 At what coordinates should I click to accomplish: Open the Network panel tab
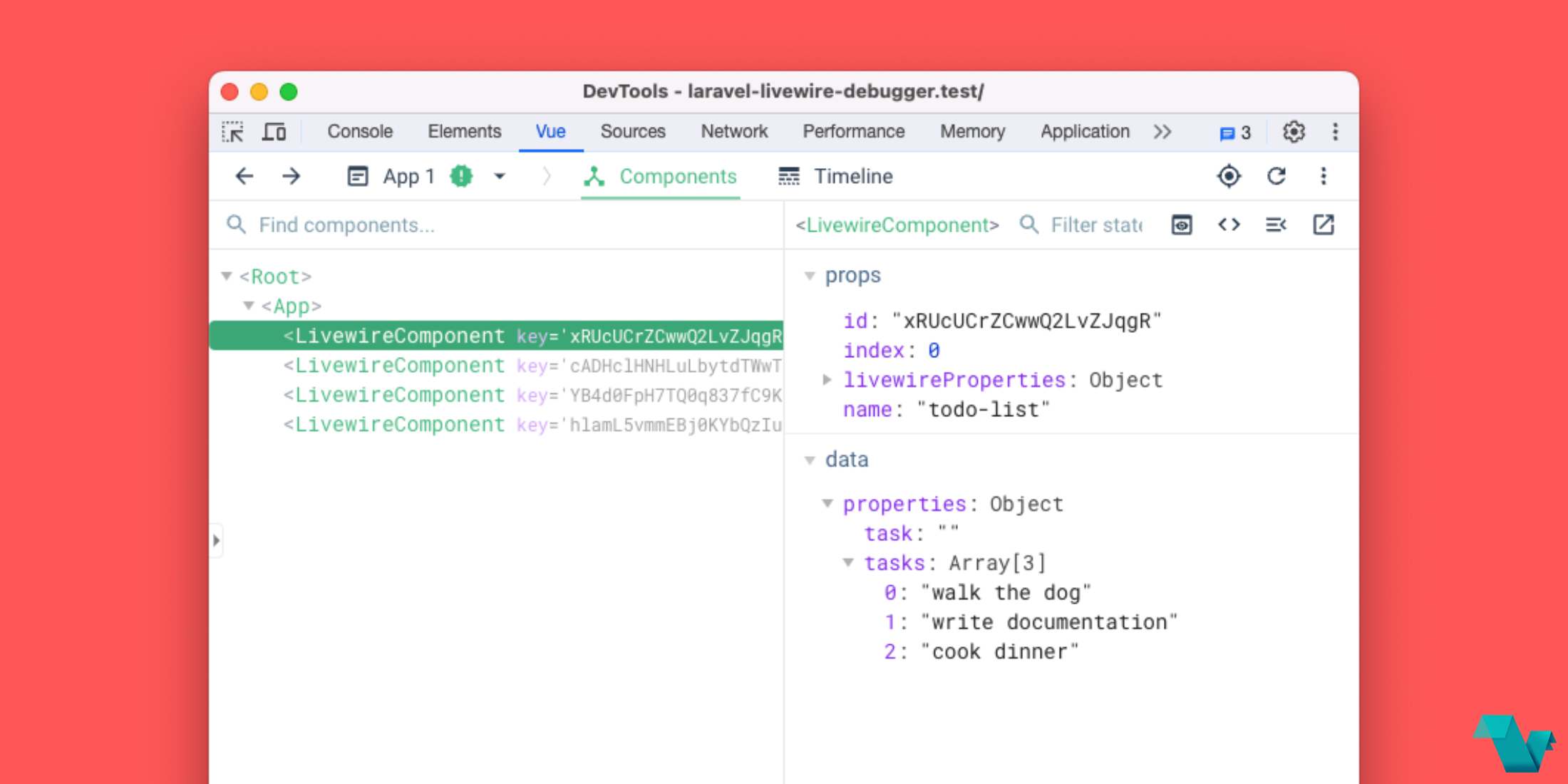coord(734,132)
